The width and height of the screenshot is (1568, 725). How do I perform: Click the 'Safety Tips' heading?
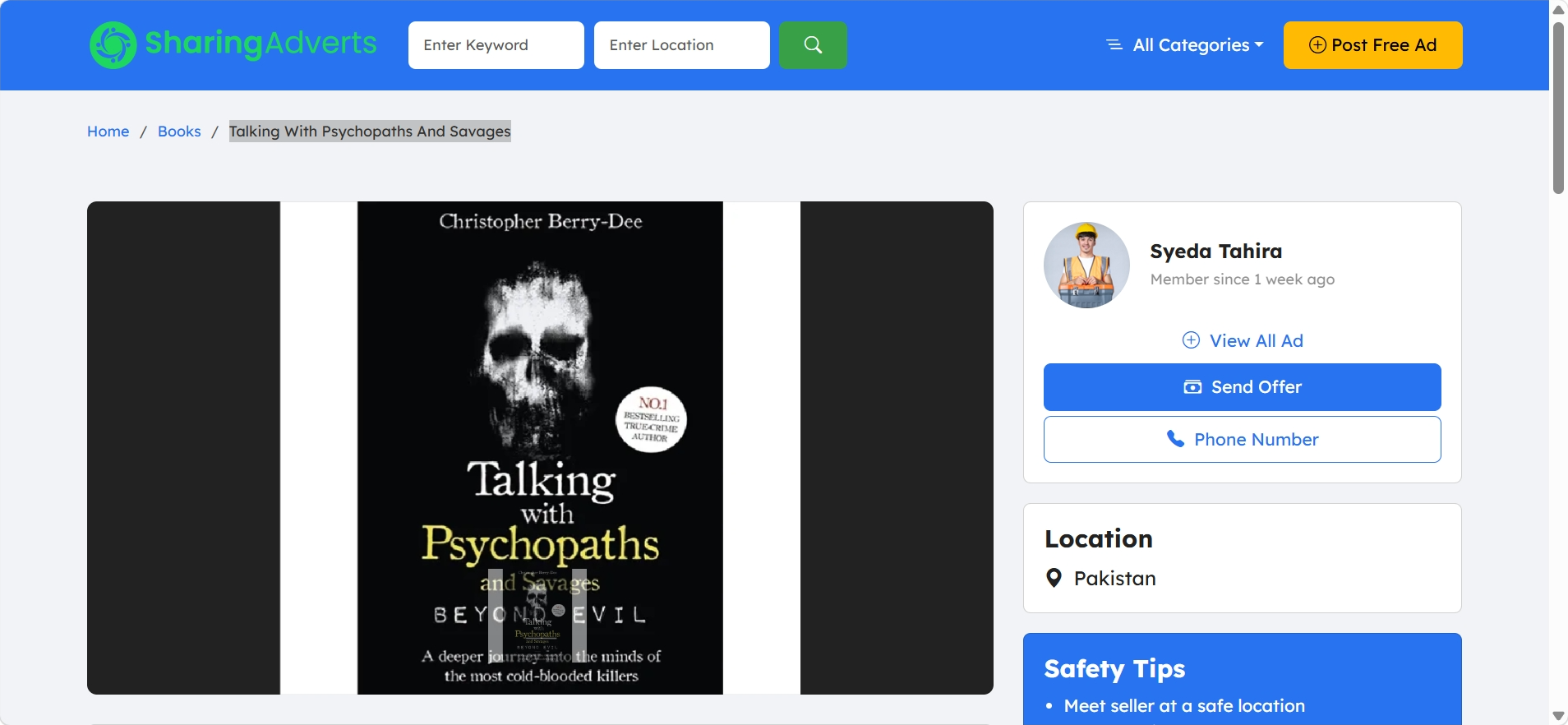click(1115, 669)
